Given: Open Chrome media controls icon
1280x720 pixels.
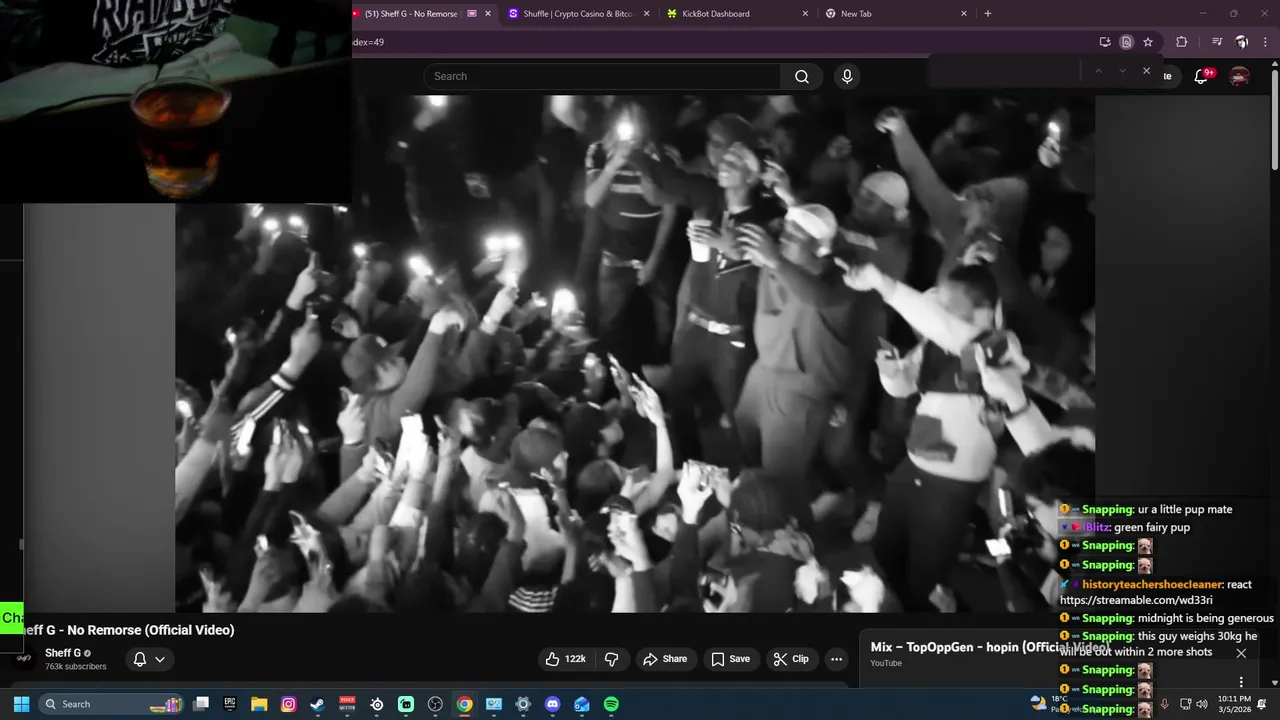Looking at the screenshot, I should point(1217,42).
